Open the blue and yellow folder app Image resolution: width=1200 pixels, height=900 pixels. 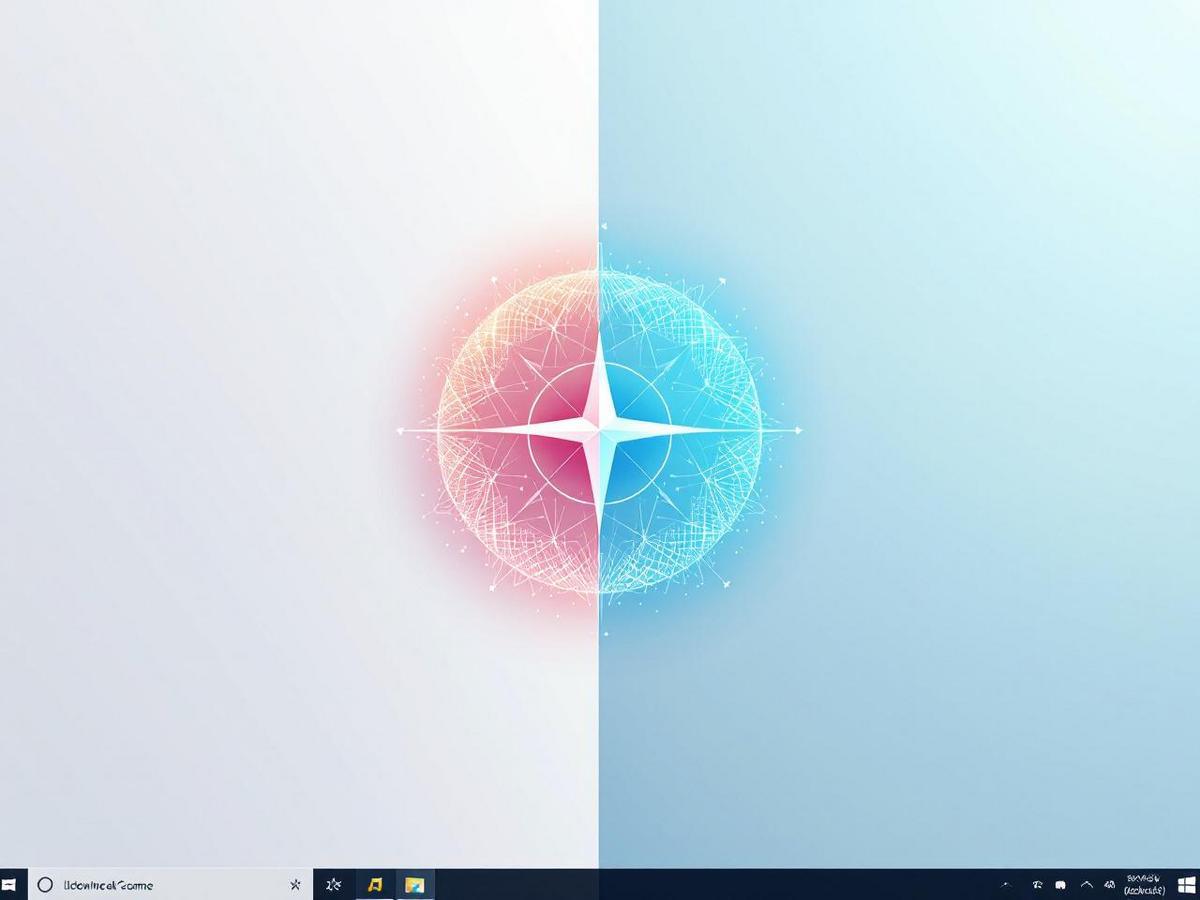click(414, 885)
